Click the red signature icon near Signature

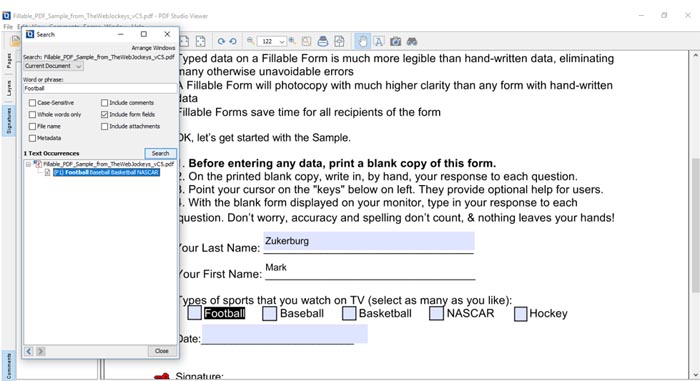point(162,377)
